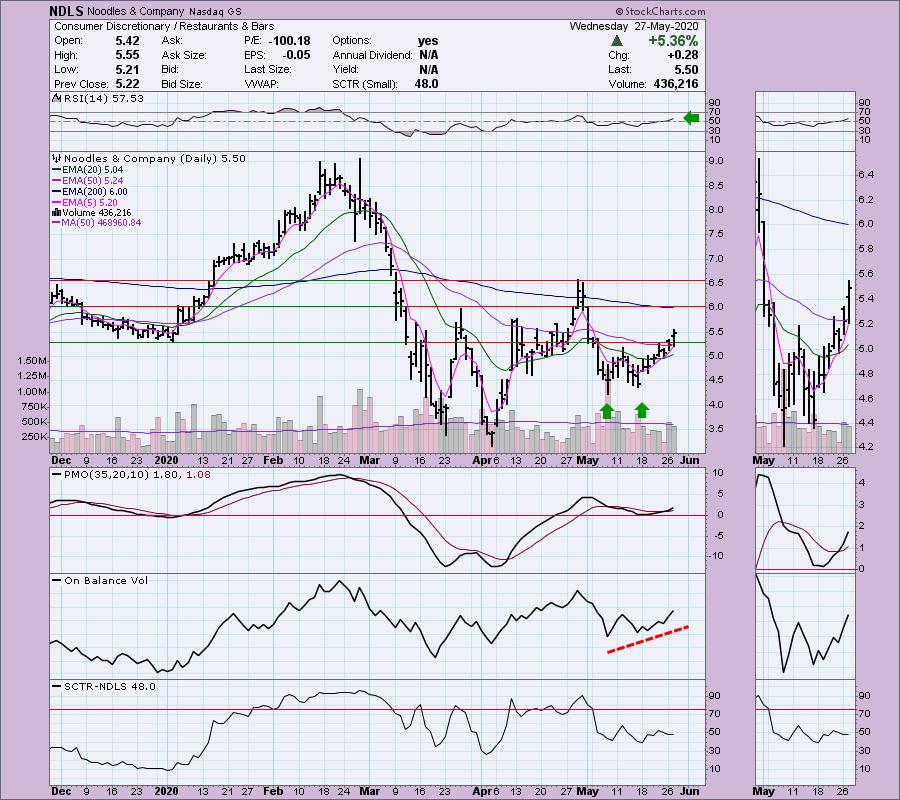Click the 4.2 price label in zoomed panel
Screen dimensions: 900x800
click(866, 447)
